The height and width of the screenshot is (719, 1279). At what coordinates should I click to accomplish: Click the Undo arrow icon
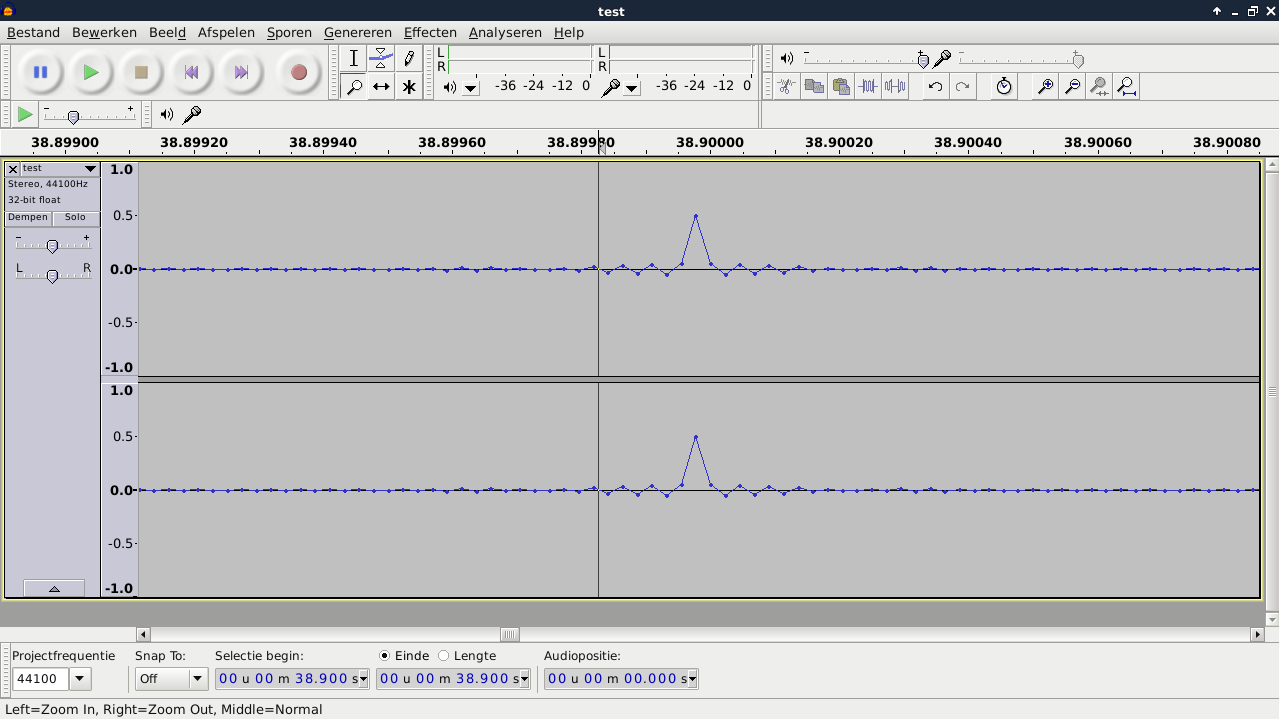[935, 86]
